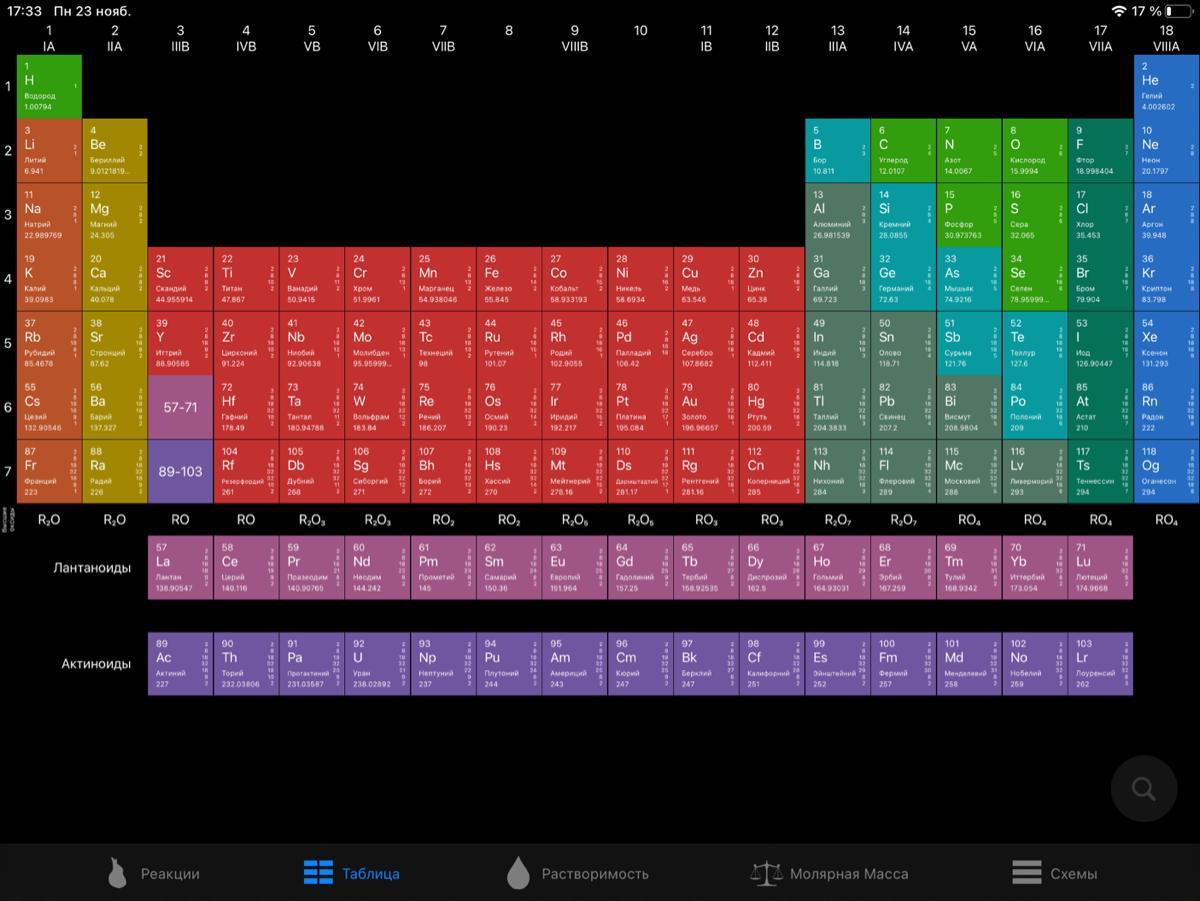The image size is (1200, 901).
Task: Select the Oxygen (O) element tile
Action: point(1034,151)
